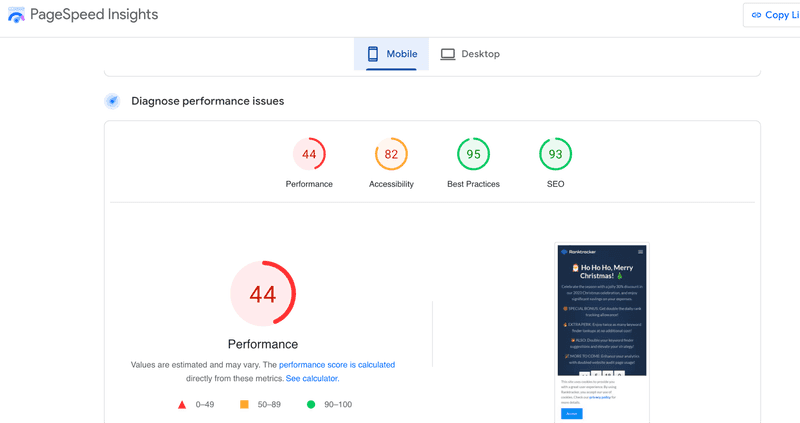
Task: Jump to the Accessibility score gauge 82
Action: [x=391, y=154]
